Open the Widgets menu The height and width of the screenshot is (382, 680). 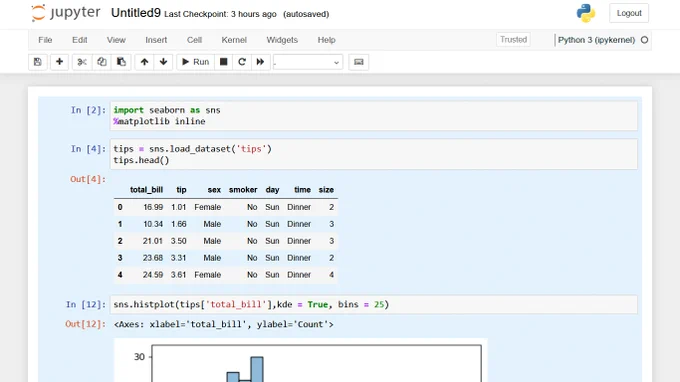tap(282, 40)
